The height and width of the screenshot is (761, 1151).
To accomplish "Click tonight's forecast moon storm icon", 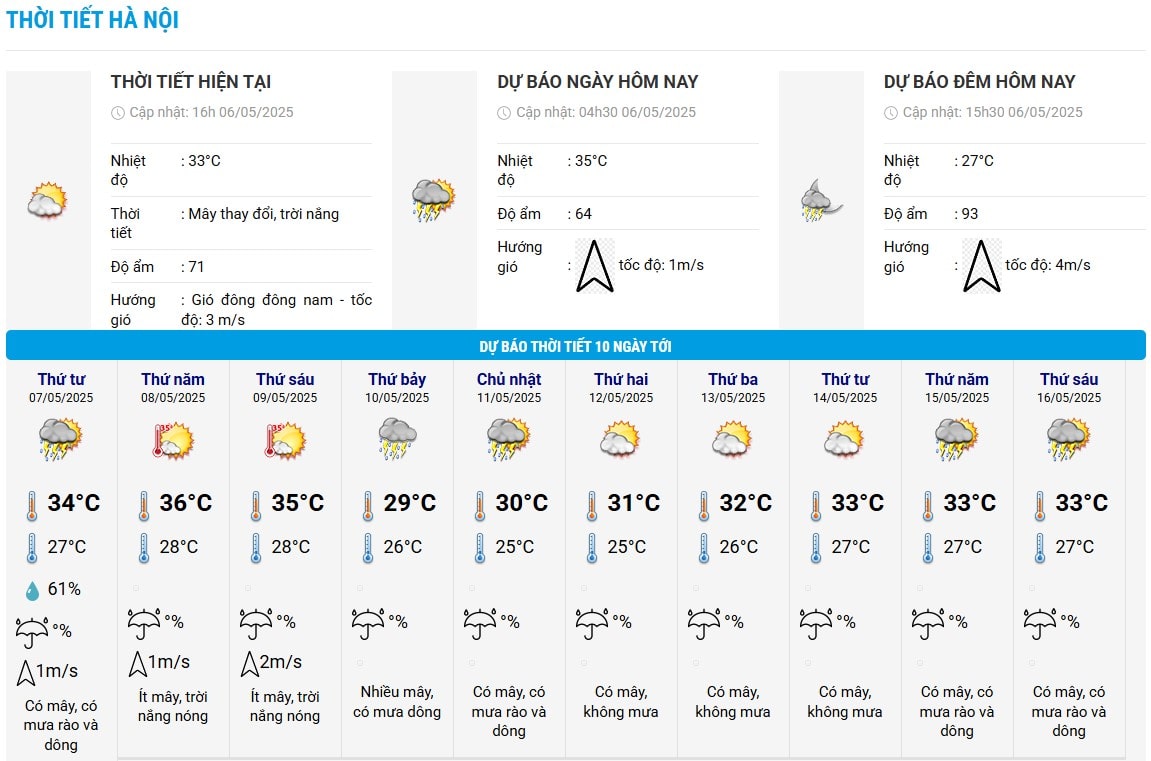I will click(x=821, y=200).
